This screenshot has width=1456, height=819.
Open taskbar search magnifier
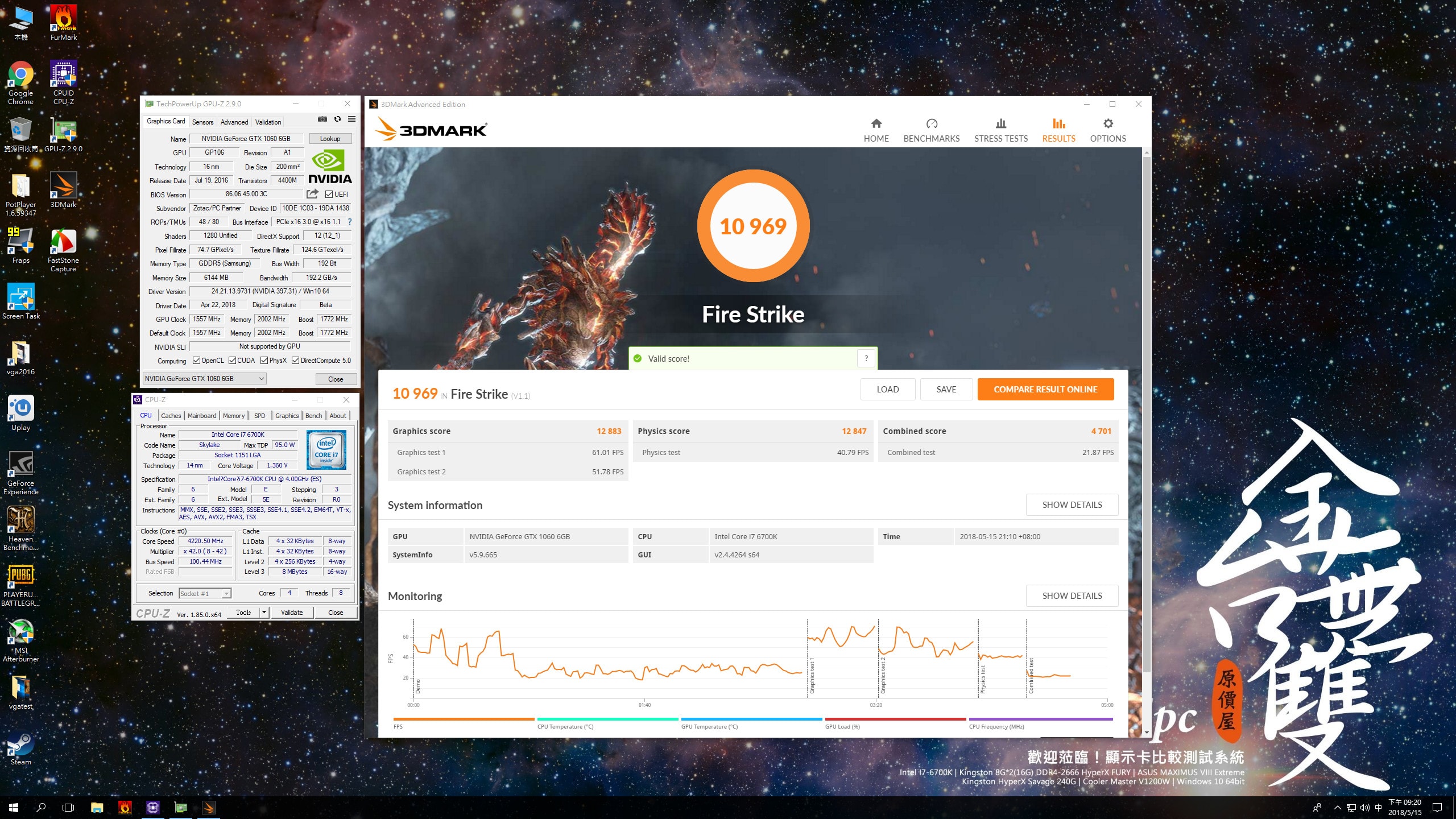41,808
